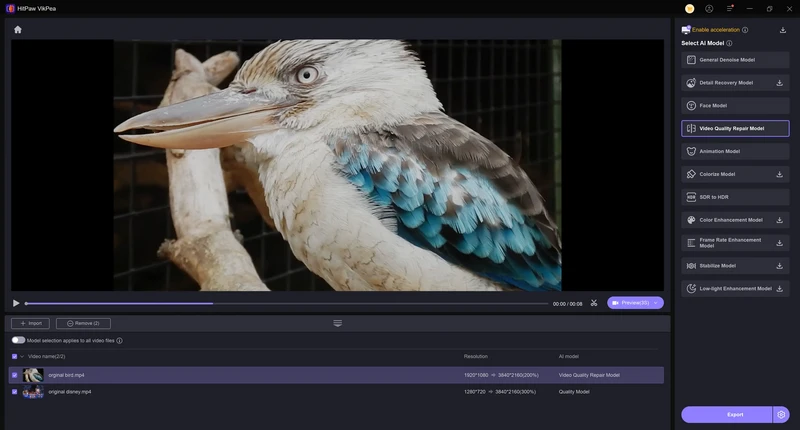
Task: Collapse the video name list chevron
Action: click(22, 356)
